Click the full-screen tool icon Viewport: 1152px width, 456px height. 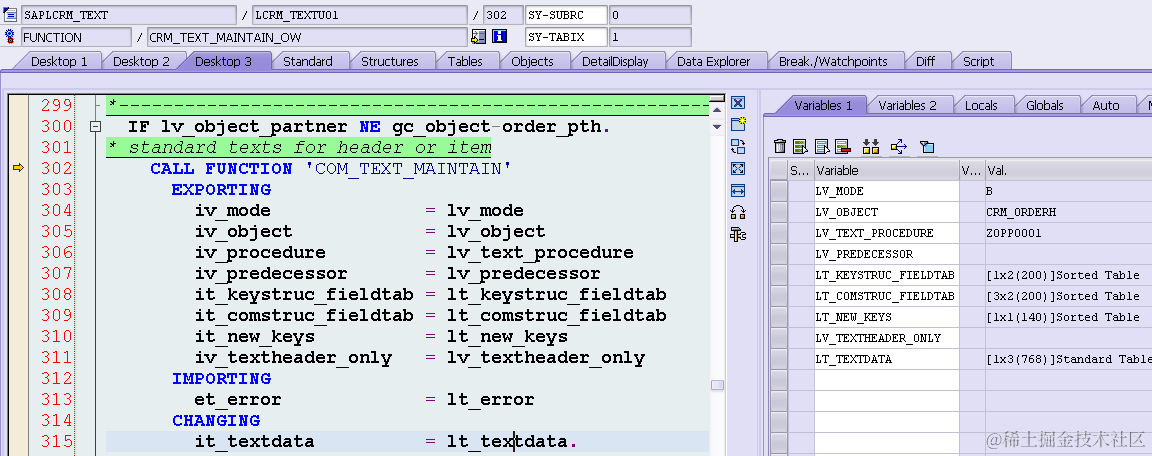tap(738, 168)
